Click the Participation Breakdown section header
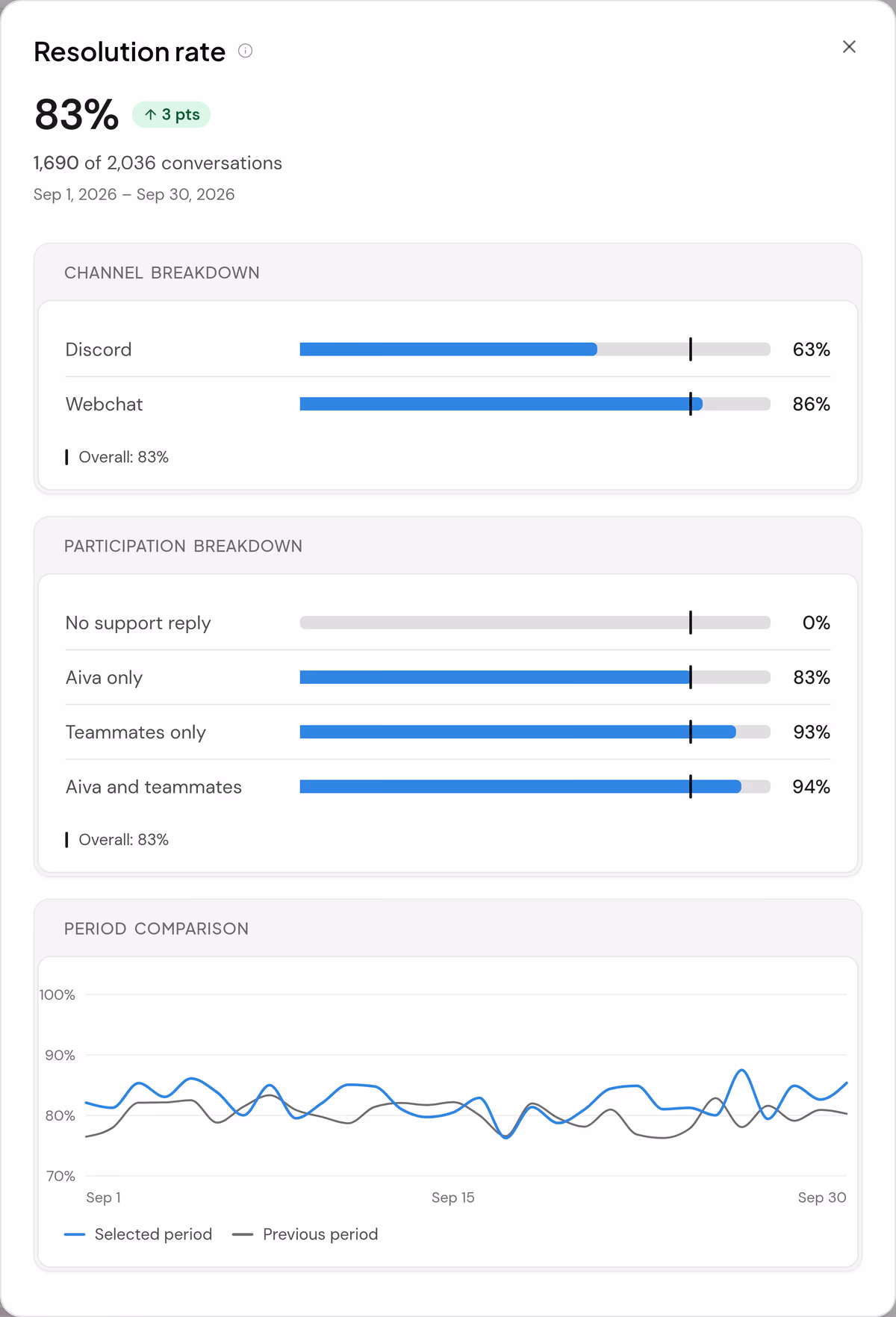This screenshot has width=896, height=1317. [x=183, y=546]
